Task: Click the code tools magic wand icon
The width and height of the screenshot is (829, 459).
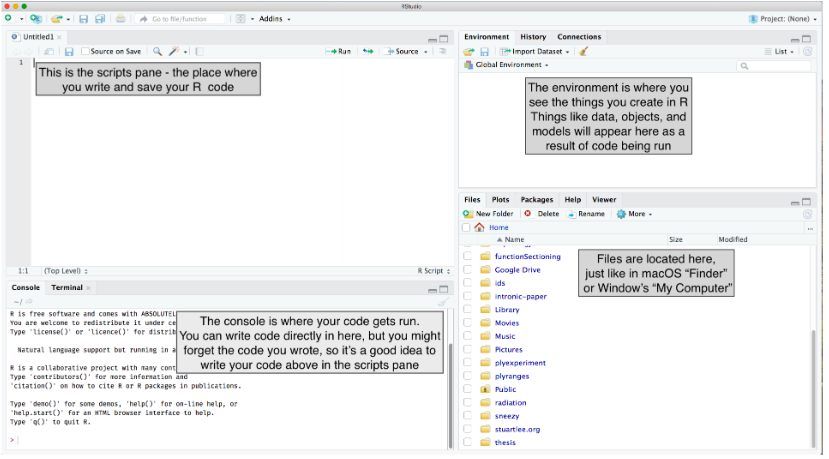Action: click(x=173, y=51)
